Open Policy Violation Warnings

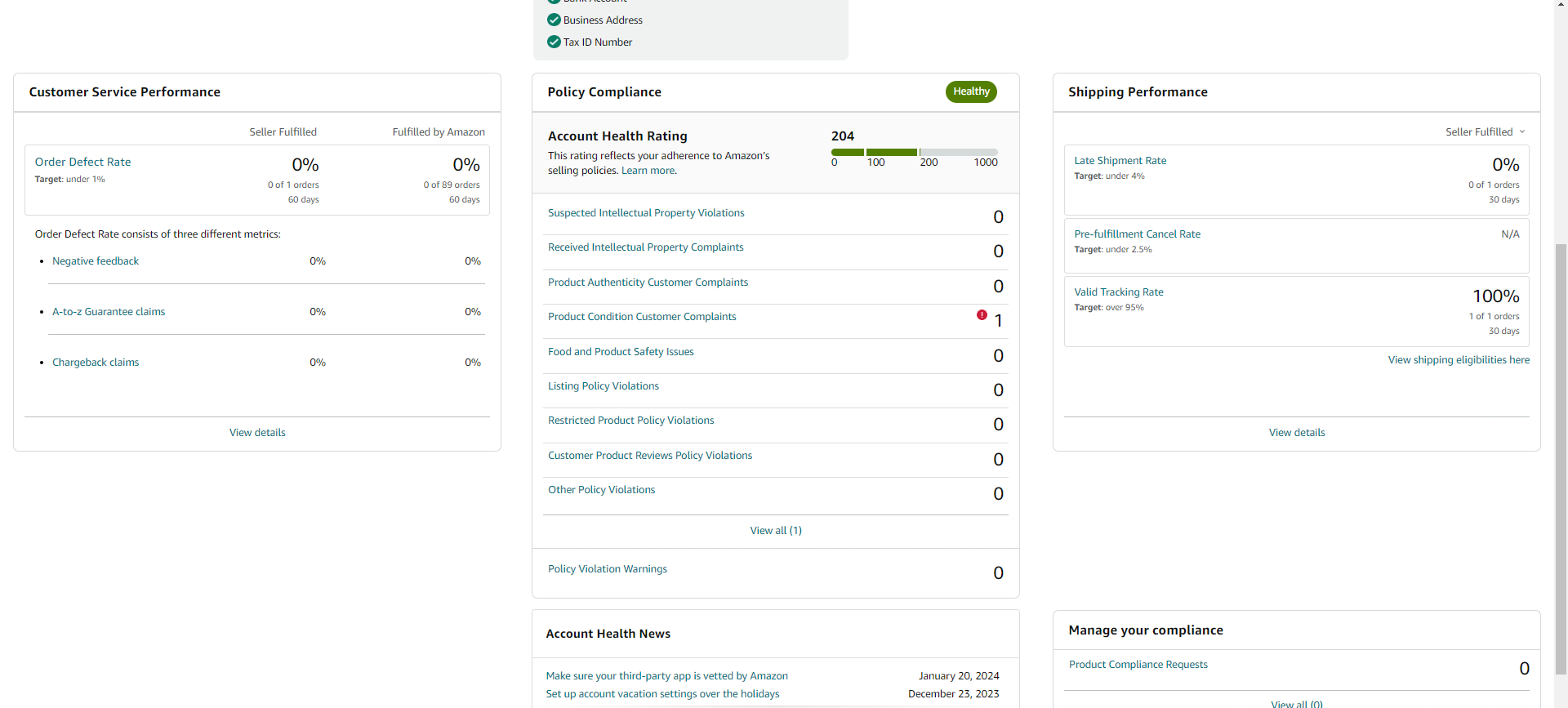coord(607,569)
